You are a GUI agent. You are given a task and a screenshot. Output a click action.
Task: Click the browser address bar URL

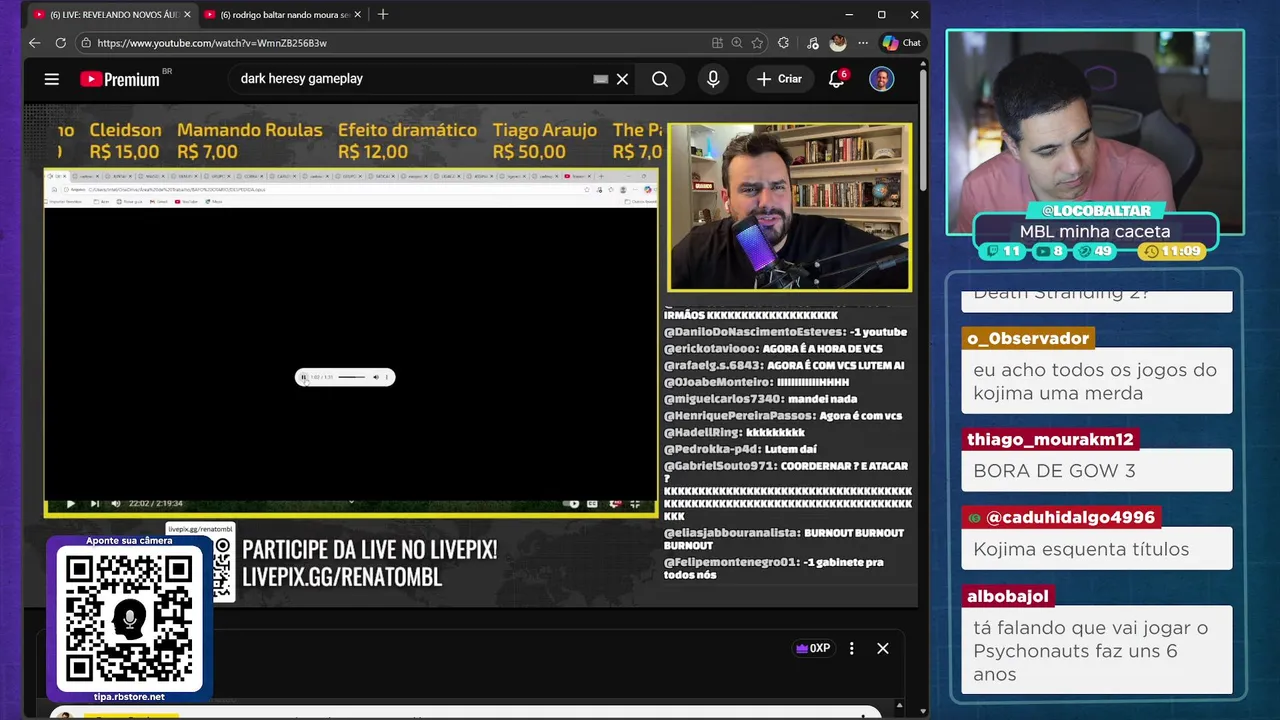212,43
